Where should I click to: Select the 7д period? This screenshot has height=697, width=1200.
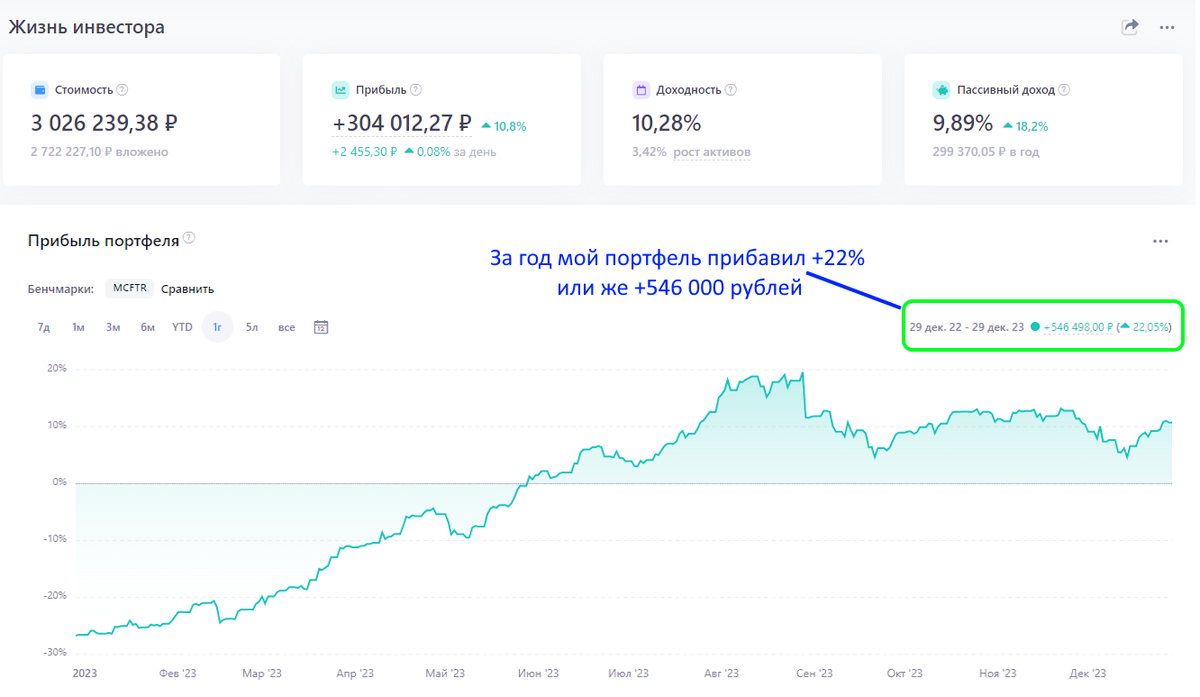[44, 327]
